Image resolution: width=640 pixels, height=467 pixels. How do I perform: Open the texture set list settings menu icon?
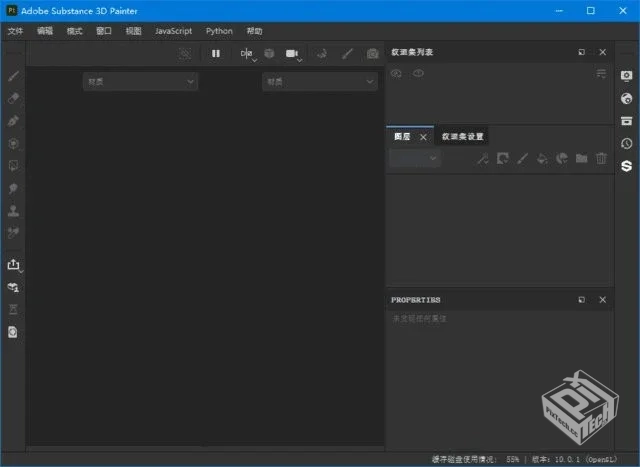pyautogui.click(x=601, y=73)
